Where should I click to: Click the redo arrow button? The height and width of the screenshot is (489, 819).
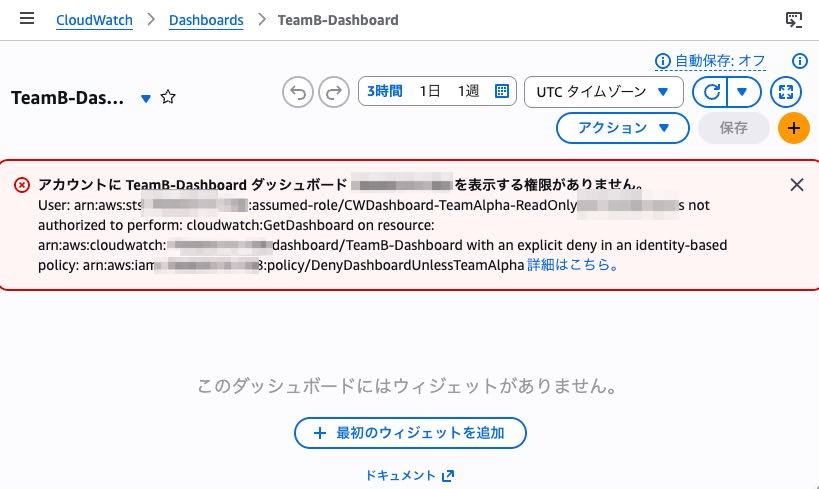334,92
